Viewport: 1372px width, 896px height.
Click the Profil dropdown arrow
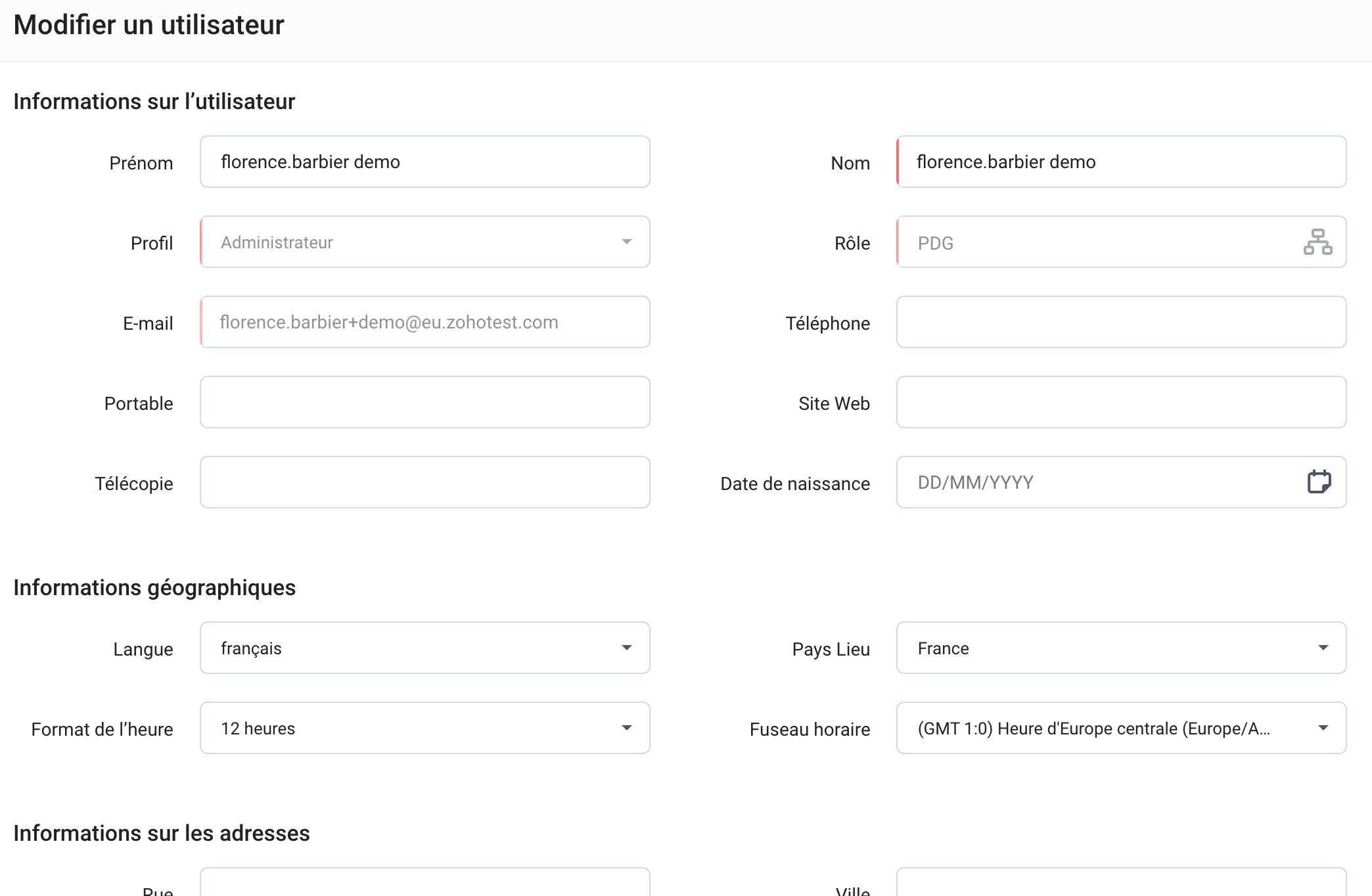click(626, 242)
